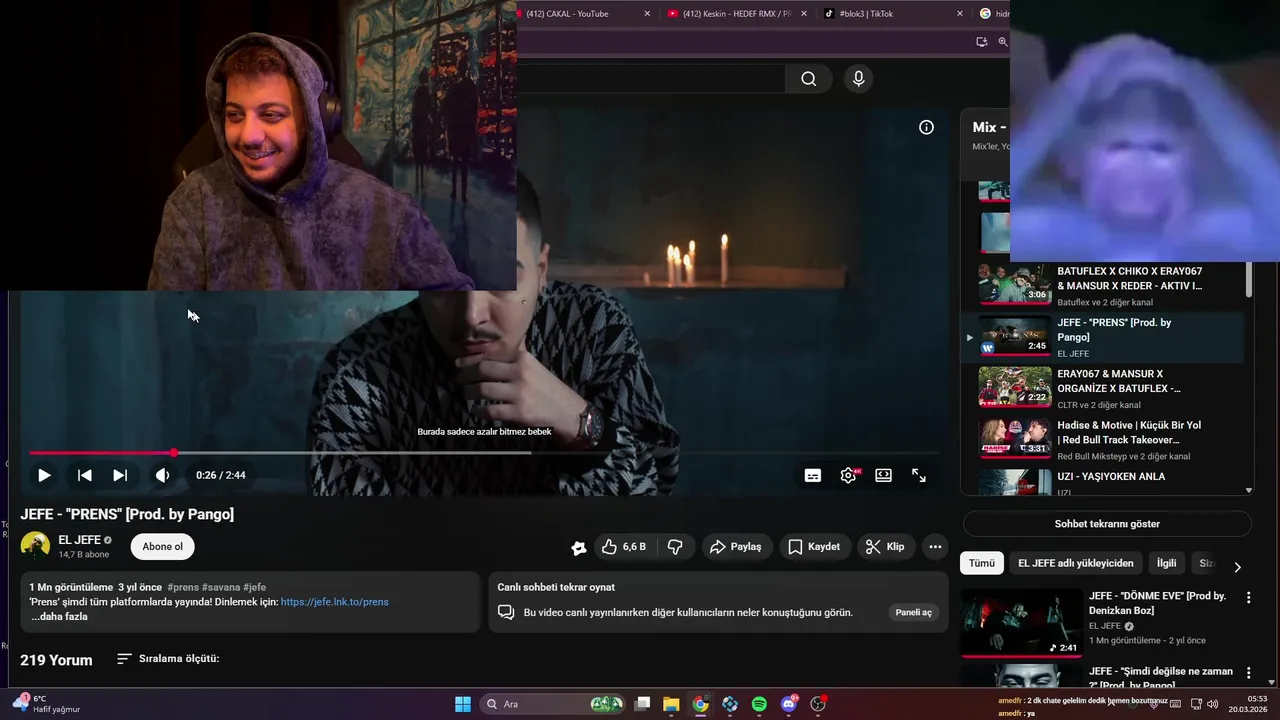This screenshot has height=720, width=1280.
Task: Click the #jefe hashtag
Action: coord(255,587)
